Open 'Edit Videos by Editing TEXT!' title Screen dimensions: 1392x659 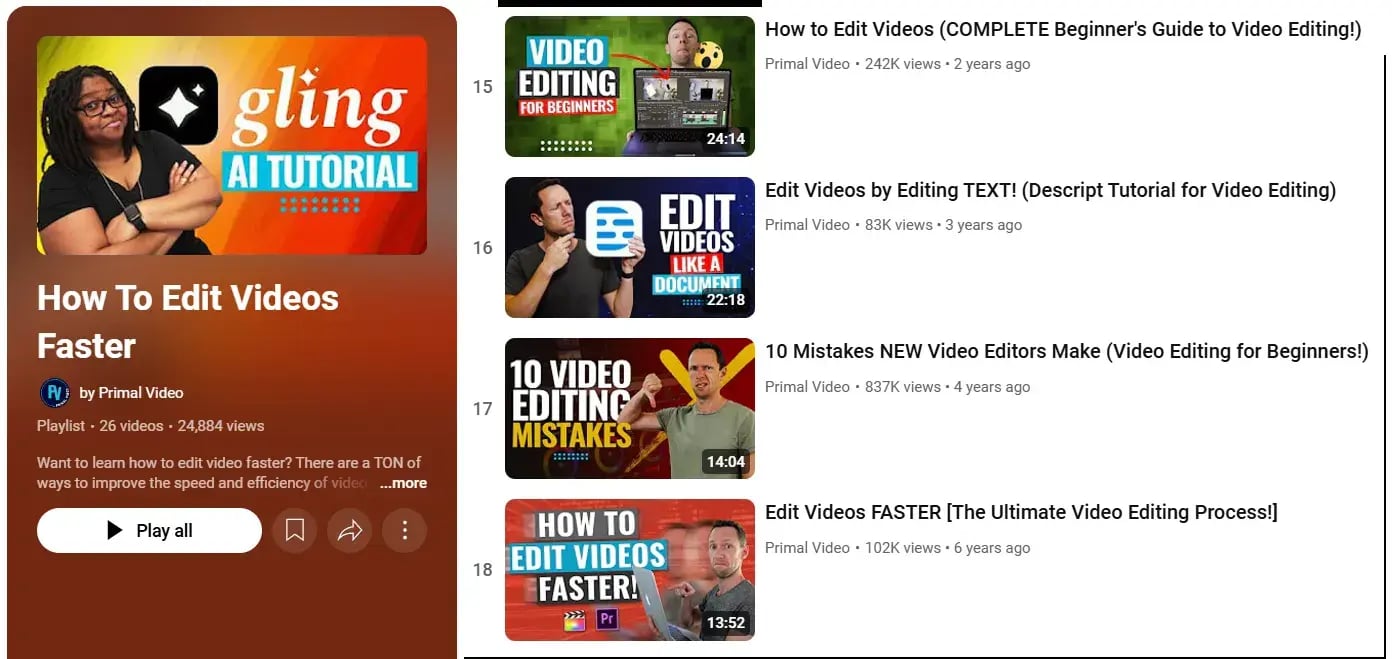pos(1050,191)
